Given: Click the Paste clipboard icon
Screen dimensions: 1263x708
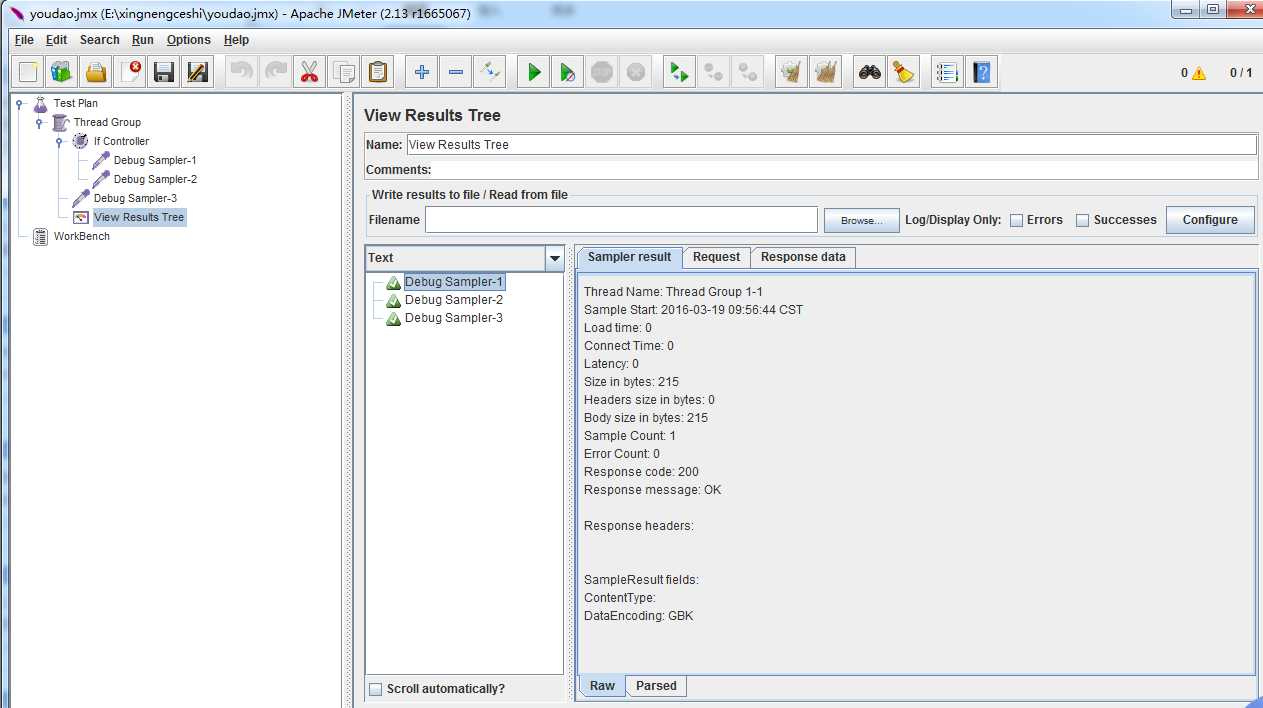Looking at the screenshot, I should (378, 72).
